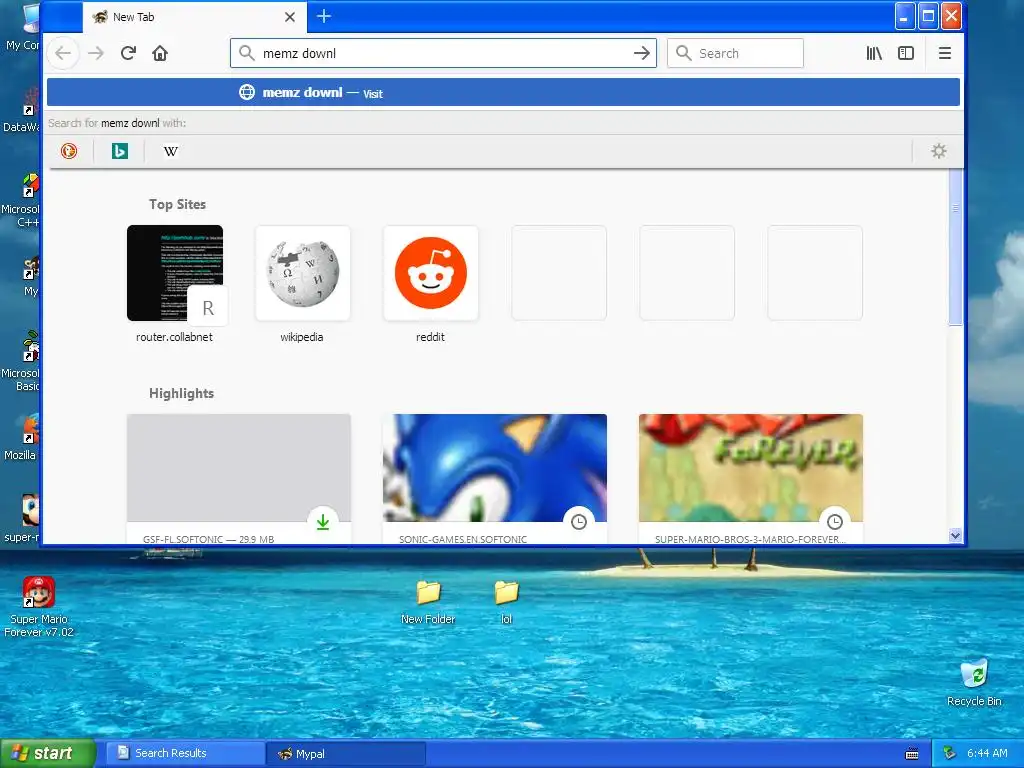Open Super Mario Forever highlight card

(751, 479)
